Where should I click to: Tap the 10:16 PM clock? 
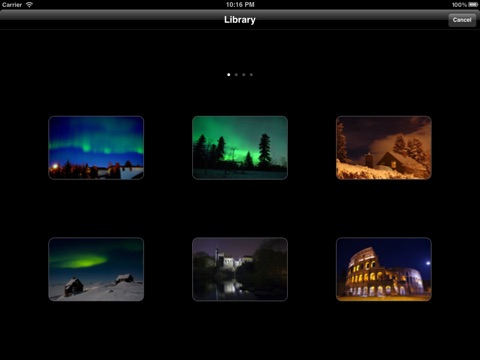tap(240, 5)
